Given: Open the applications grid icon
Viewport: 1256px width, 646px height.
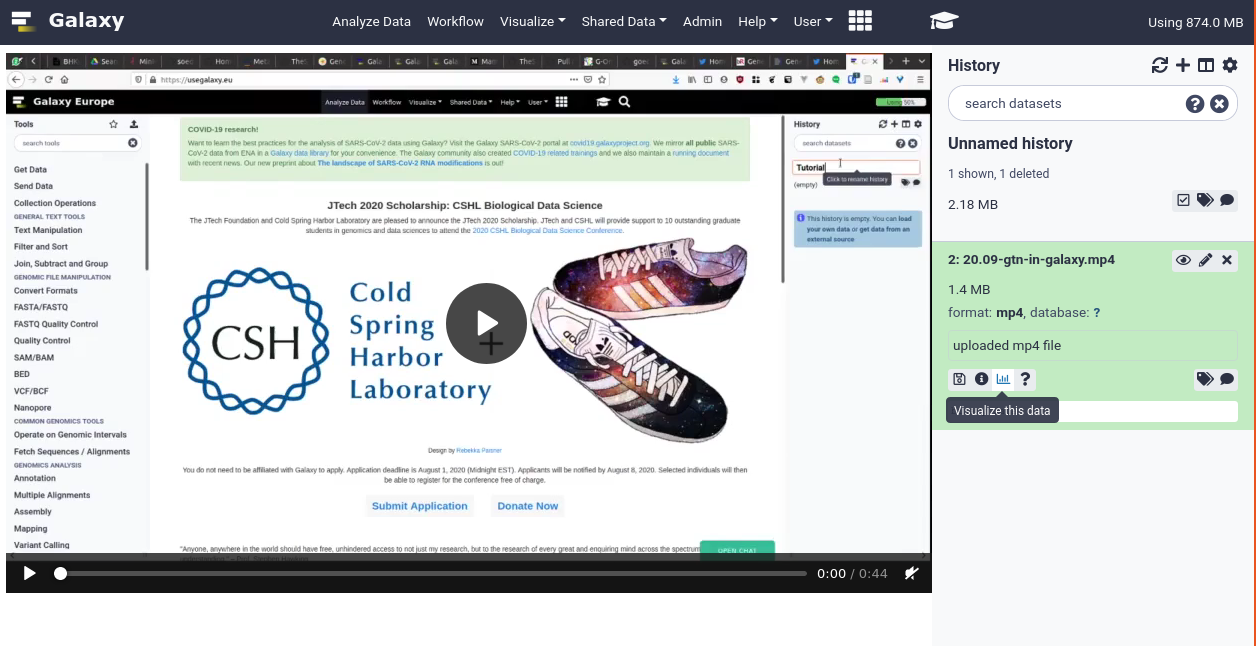Looking at the screenshot, I should 860,20.
